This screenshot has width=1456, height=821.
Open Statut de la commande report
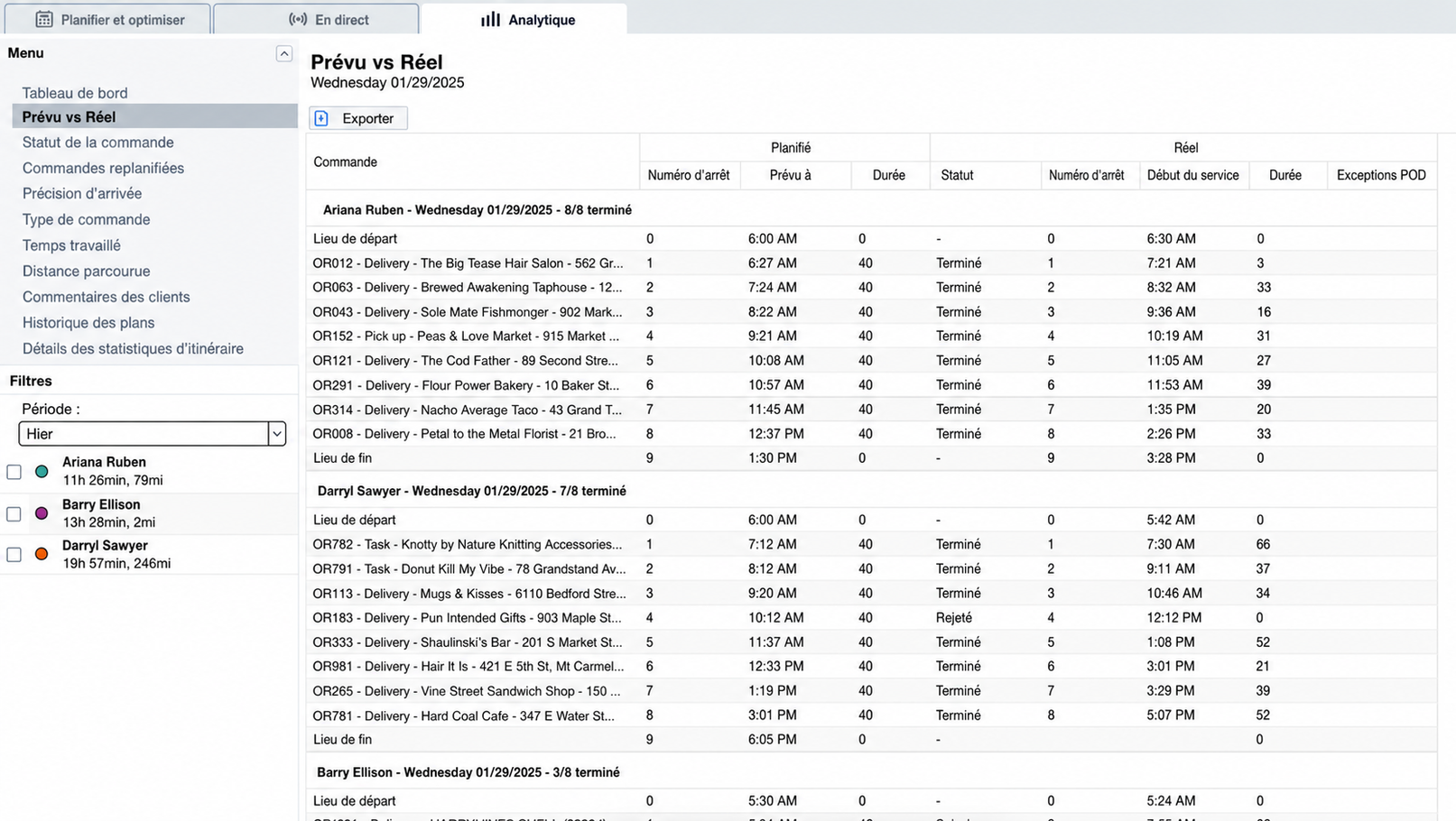tap(98, 143)
